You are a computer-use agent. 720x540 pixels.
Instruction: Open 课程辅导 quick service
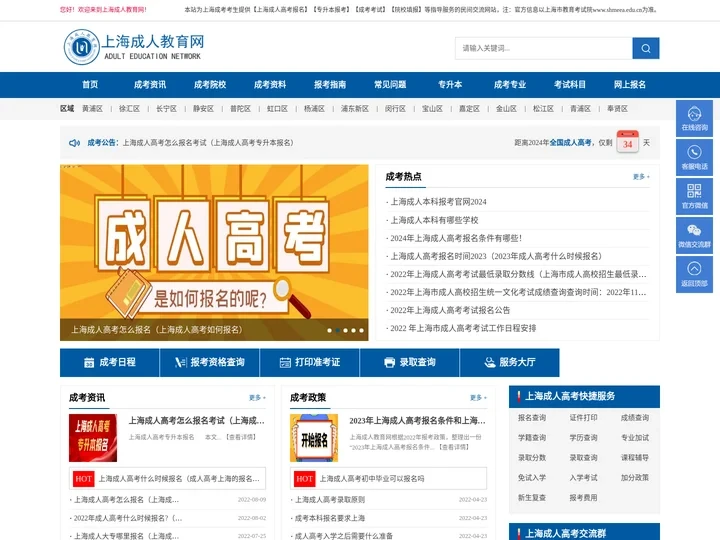tap(635, 458)
